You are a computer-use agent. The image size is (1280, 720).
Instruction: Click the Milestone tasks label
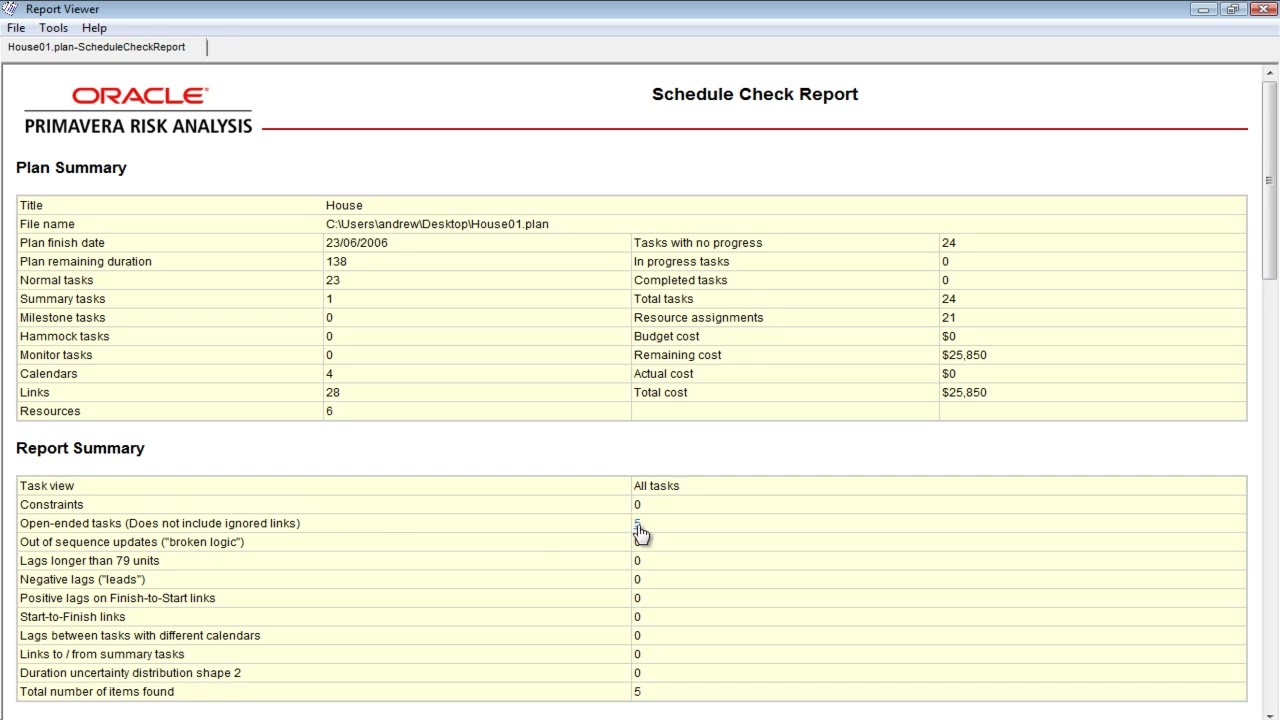point(62,318)
